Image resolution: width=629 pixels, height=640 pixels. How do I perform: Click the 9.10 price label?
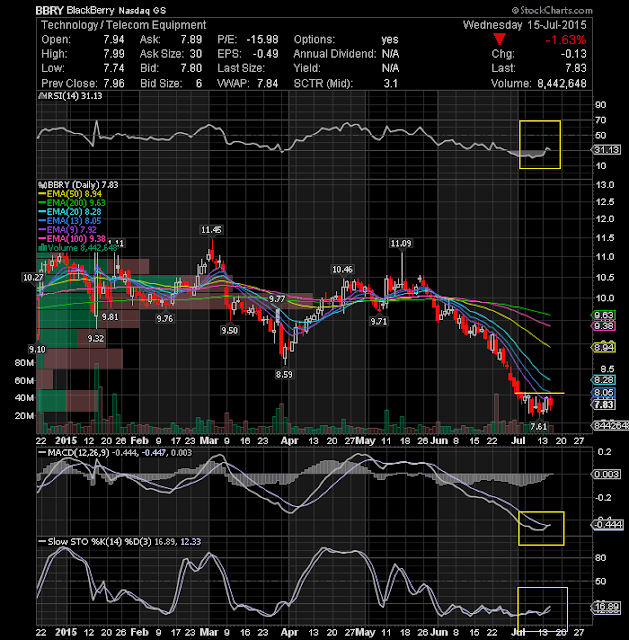(37, 349)
